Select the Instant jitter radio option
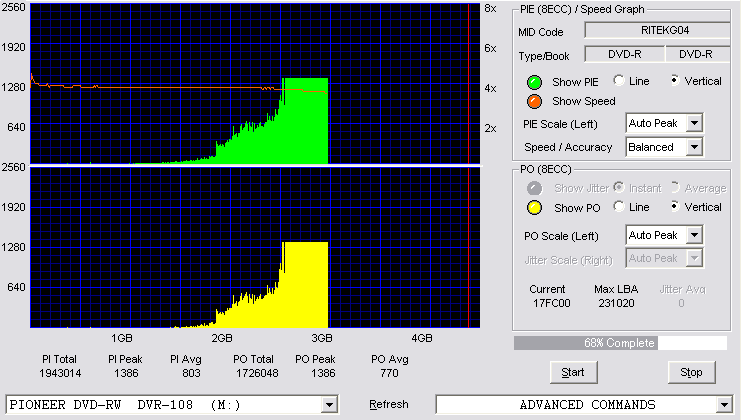742x420 pixels. (x=618, y=187)
